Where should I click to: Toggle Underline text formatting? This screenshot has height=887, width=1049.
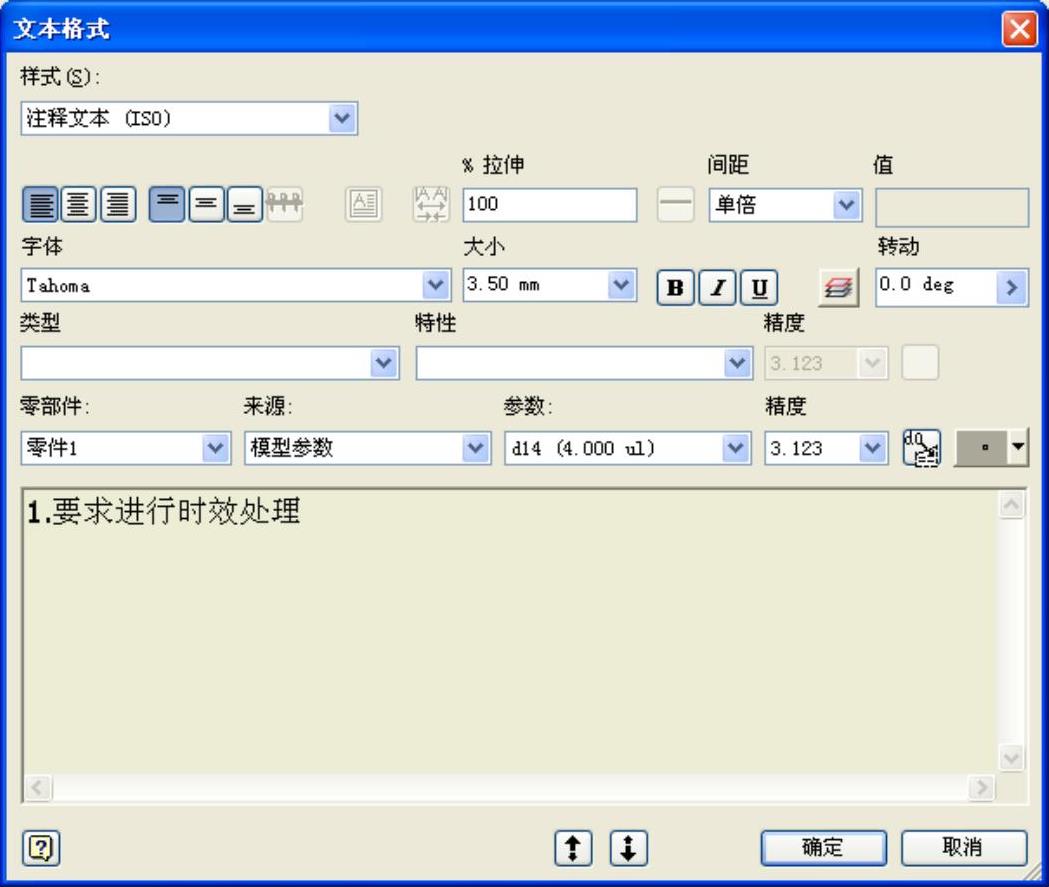pyautogui.click(x=759, y=288)
